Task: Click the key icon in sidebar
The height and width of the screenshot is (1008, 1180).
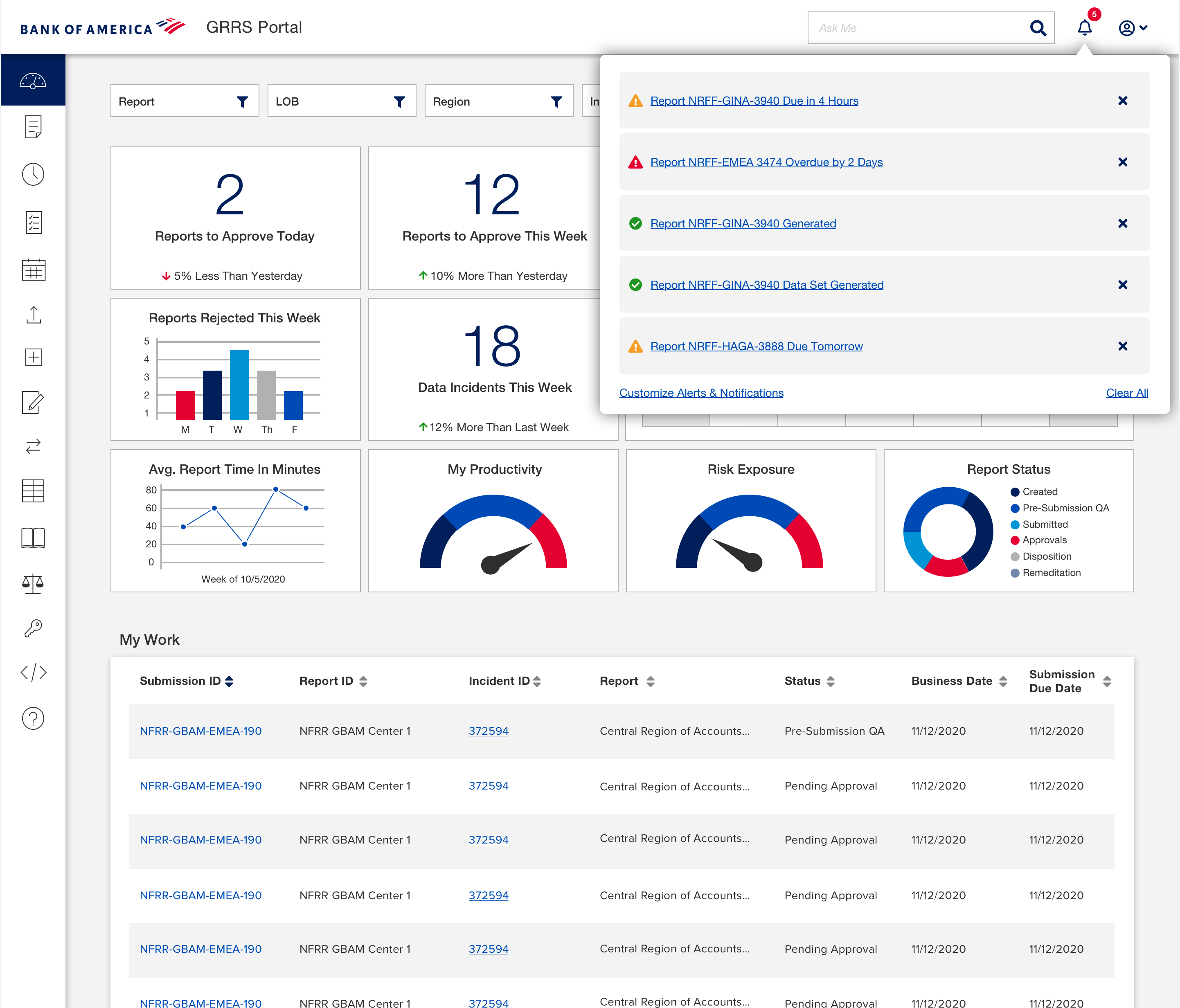Action: pos(33,628)
